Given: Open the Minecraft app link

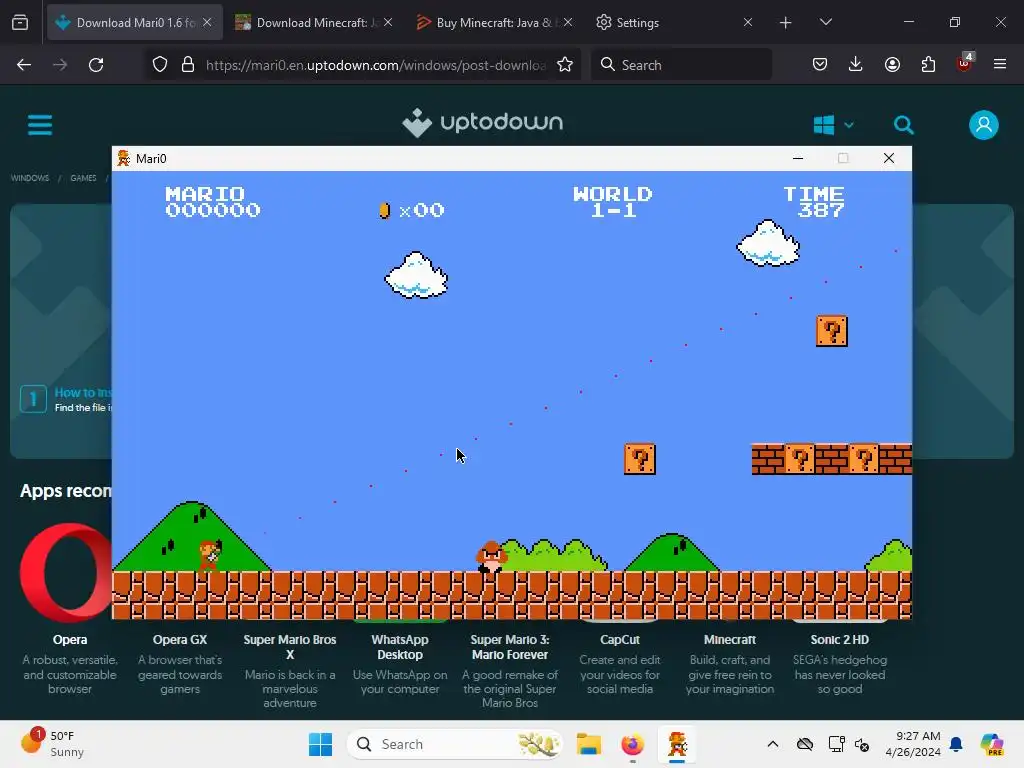Looking at the screenshot, I should pyautogui.click(x=729, y=640).
